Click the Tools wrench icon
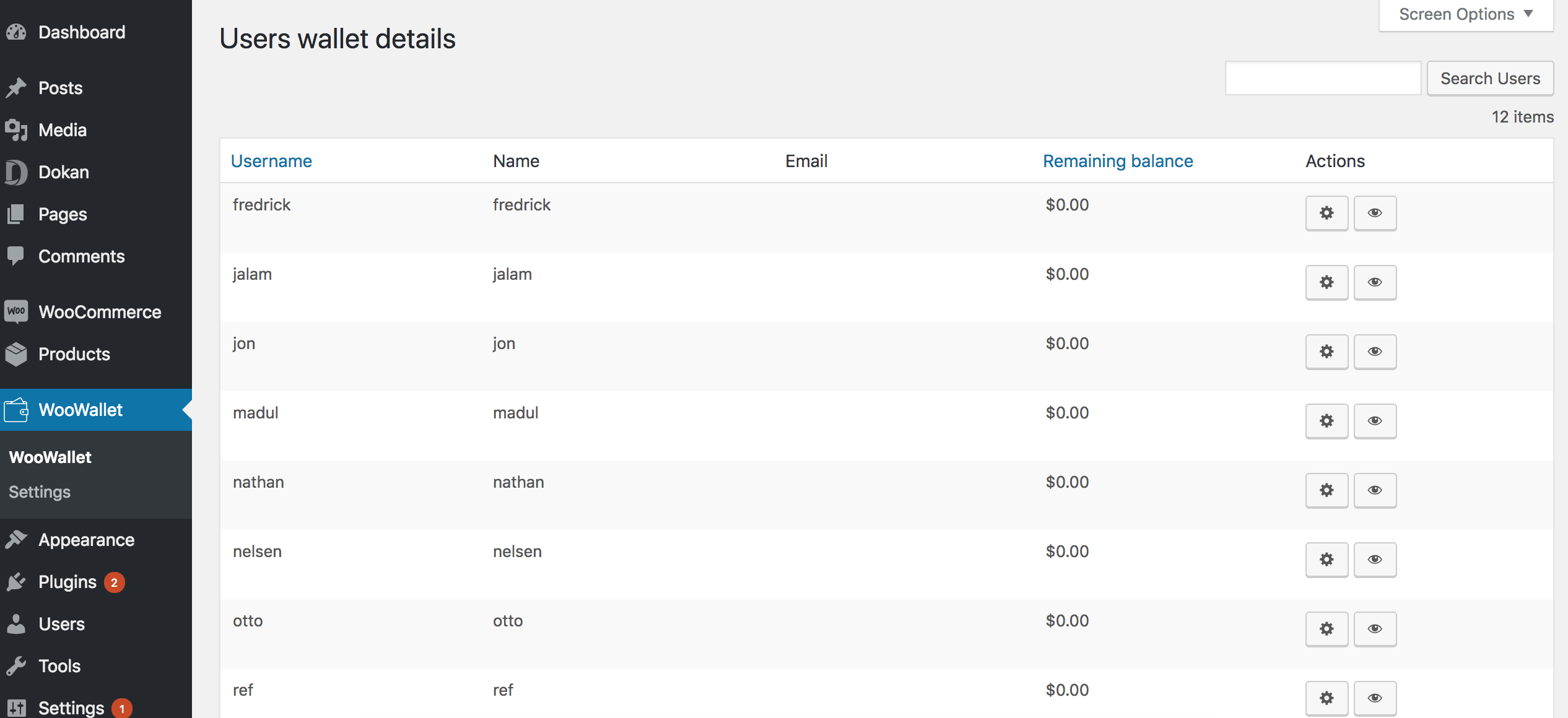Image resolution: width=1568 pixels, height=718 pixels. pyautogui.click(x=16, y=666)
